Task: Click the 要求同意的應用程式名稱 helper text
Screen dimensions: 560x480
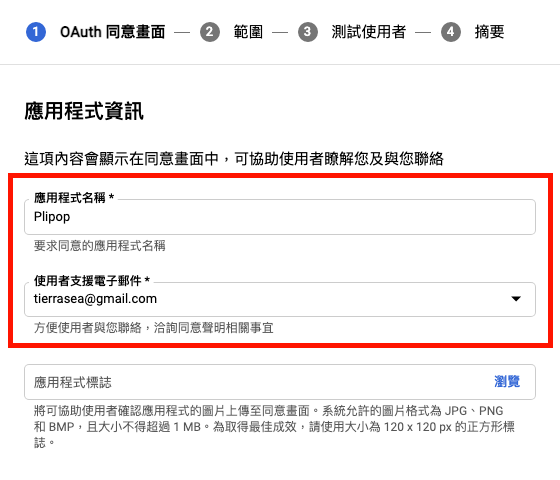Action: tap(100, 246)
